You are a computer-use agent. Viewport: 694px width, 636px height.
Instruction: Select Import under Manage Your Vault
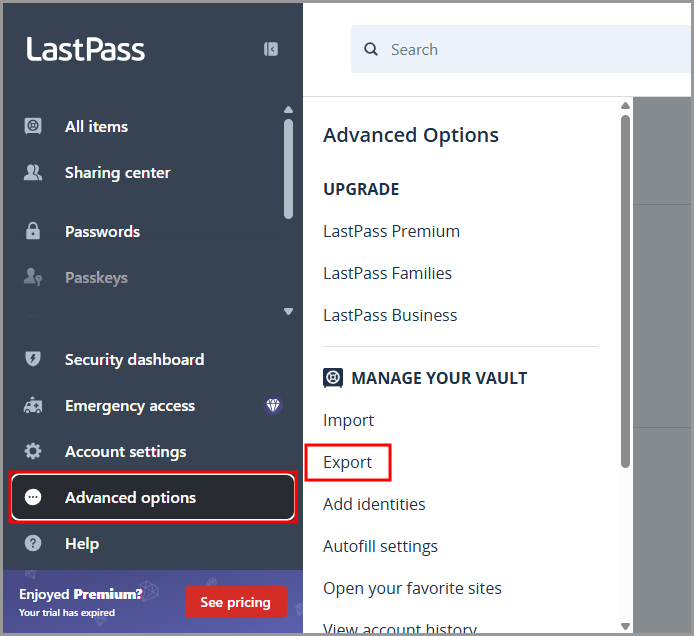coord(348,420)
